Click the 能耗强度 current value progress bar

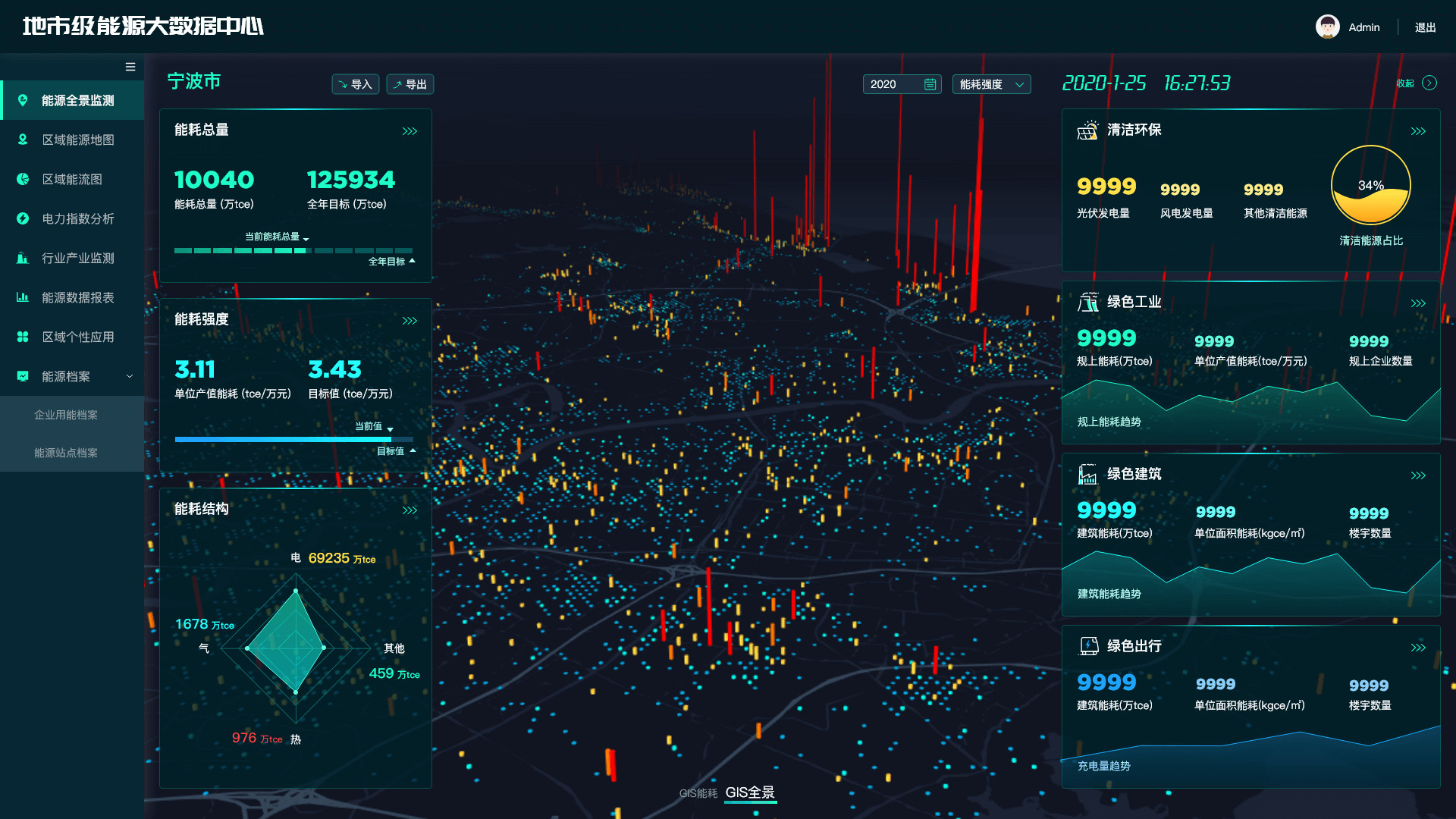click(x=283, y=439)
